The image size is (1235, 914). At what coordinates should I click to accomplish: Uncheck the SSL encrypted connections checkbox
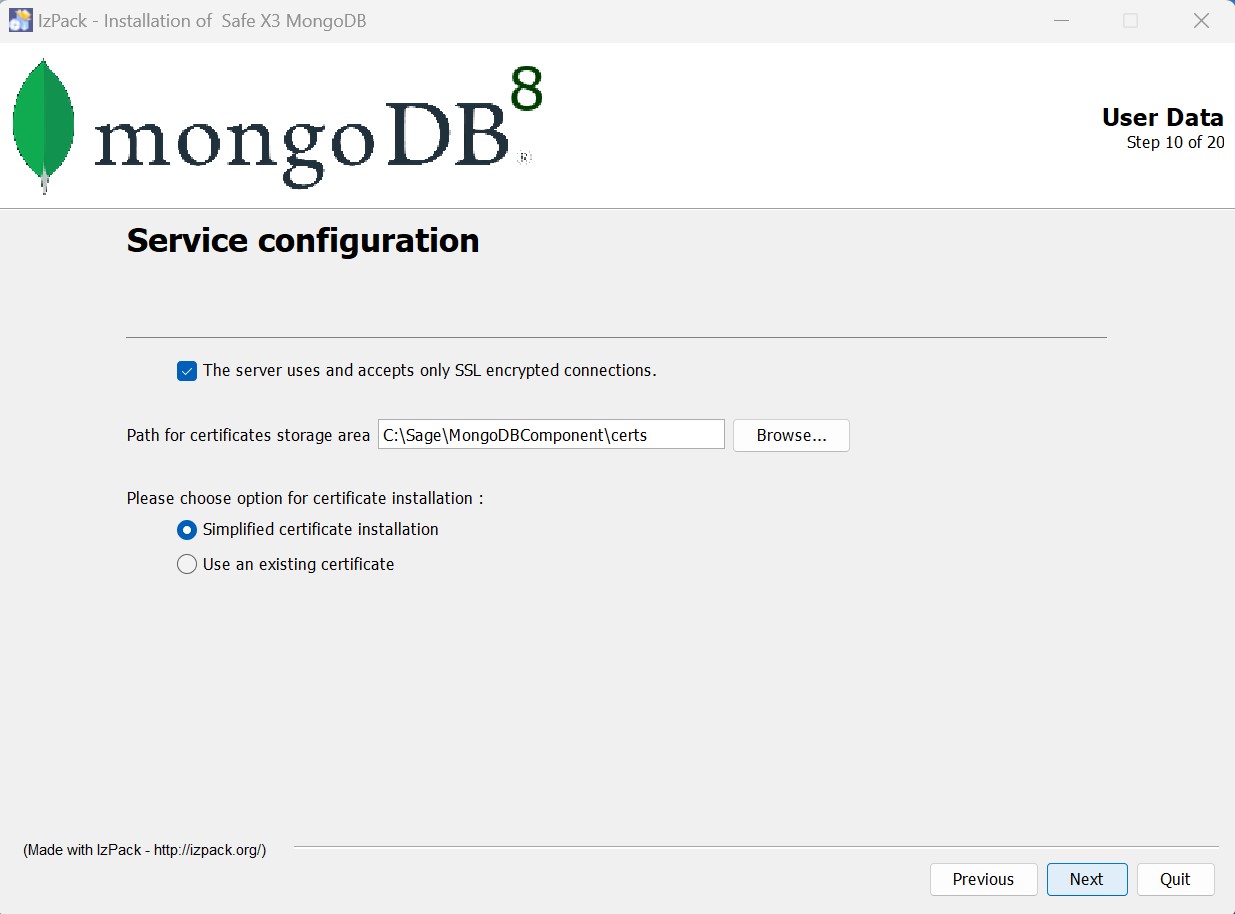click(187, 371)
